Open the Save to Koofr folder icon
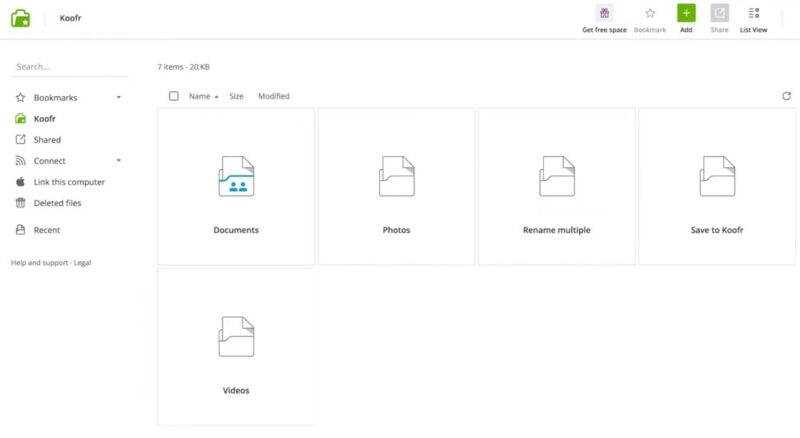The width and height of the screenshot is (800, 438). (x=717, y=176)
